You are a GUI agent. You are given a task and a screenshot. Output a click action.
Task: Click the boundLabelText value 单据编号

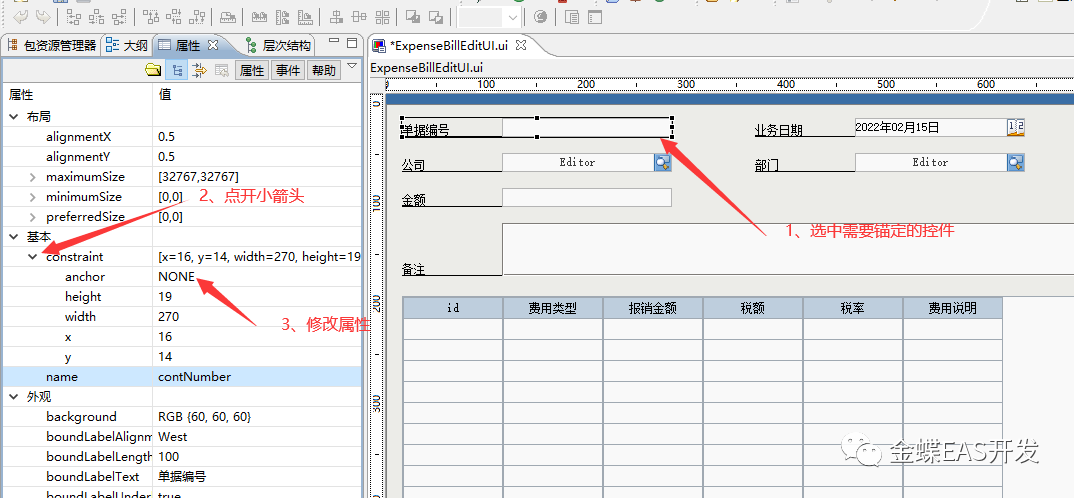[182, 477]
